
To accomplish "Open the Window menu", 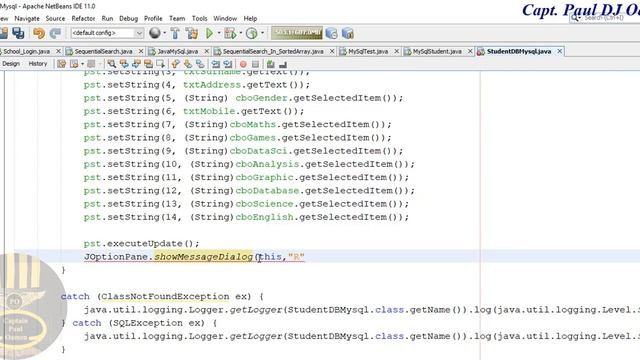I will [225, 18].
